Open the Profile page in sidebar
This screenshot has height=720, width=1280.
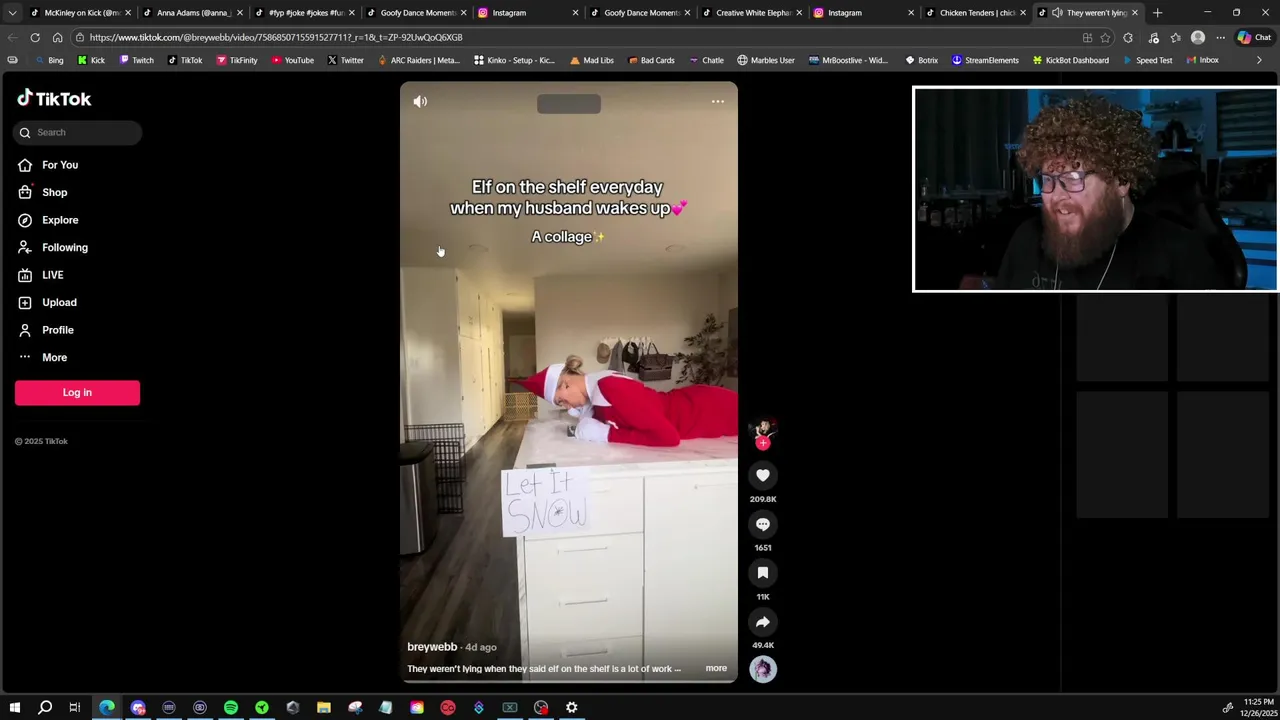(57, 330)
